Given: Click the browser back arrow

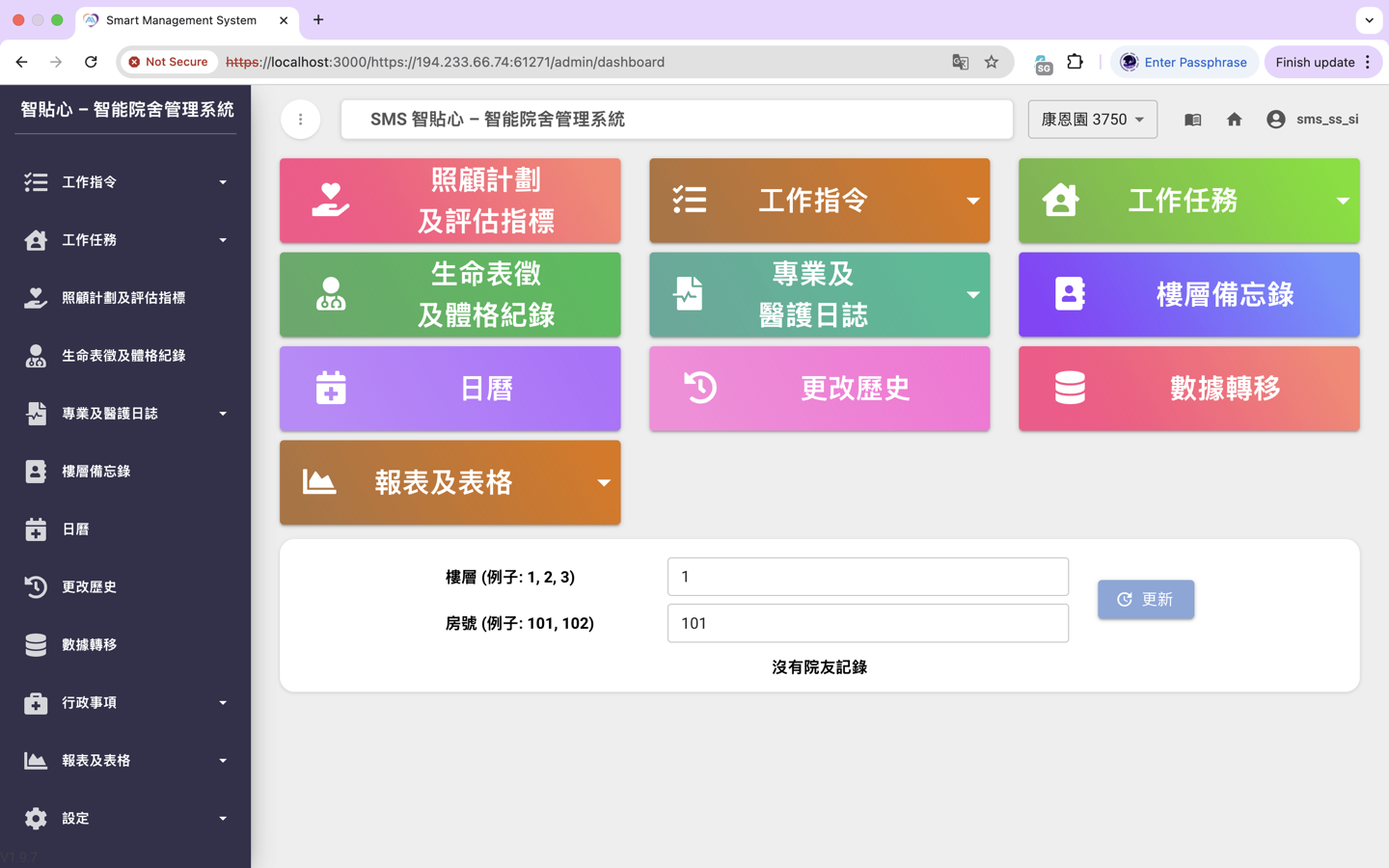Looking at the screenshot, I should click(21, 62).
